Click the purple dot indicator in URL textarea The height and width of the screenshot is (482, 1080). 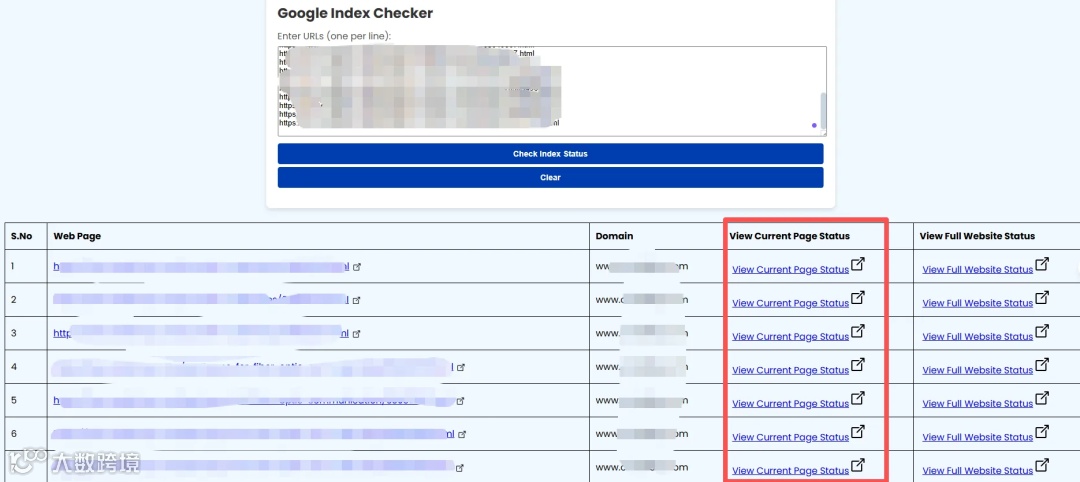[x=814, y=125]
